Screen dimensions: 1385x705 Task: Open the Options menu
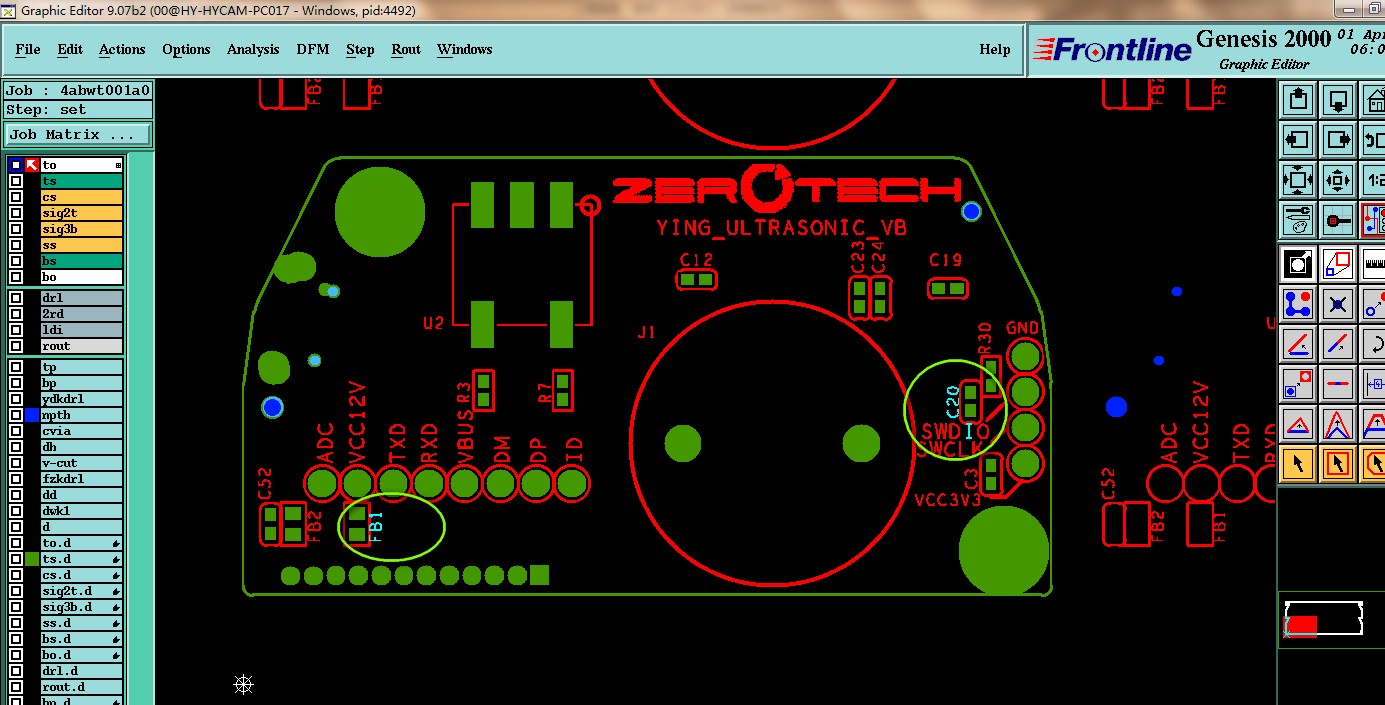[186, 49]
